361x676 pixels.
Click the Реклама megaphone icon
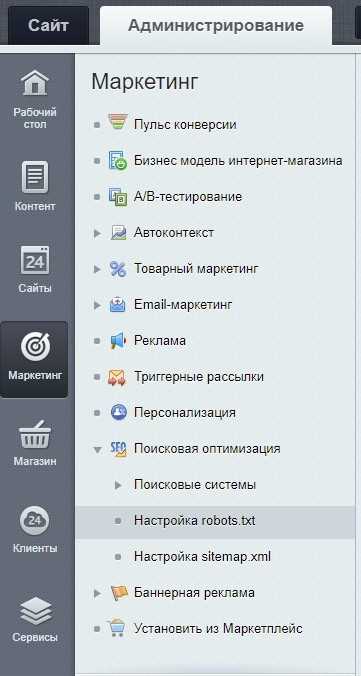coord(117,341)
